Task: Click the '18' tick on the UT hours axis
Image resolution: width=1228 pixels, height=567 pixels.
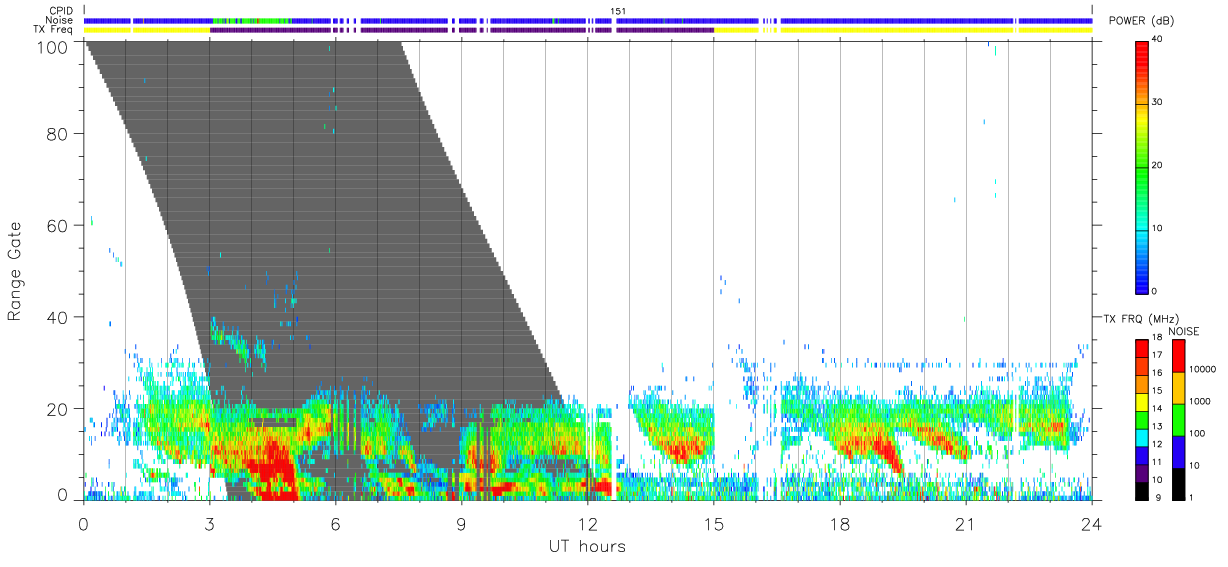Action: click(x=839, y=522)
